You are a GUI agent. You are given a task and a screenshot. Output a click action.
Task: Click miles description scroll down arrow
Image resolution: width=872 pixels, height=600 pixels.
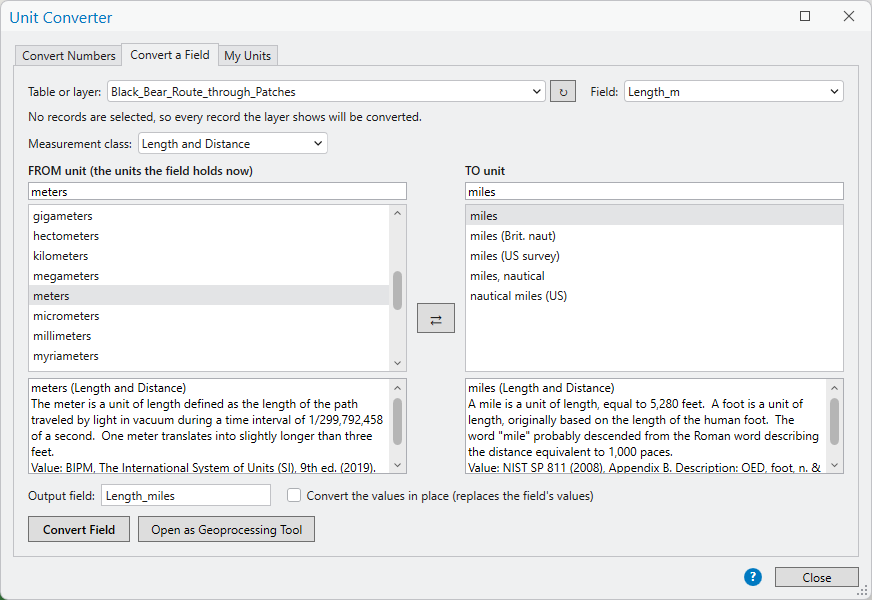(x=834, y=465)
